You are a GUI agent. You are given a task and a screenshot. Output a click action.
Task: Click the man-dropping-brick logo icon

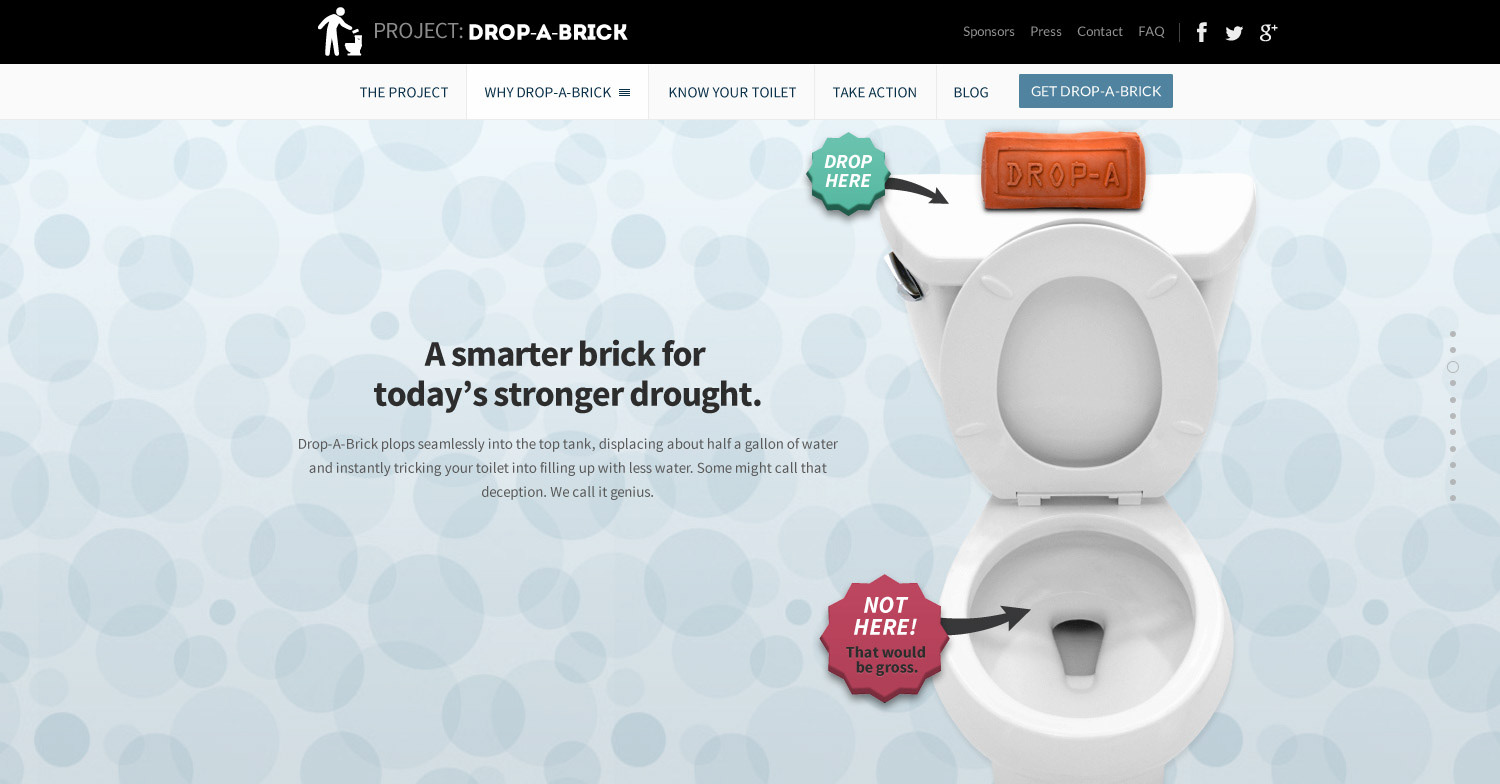tap(340, 31)
